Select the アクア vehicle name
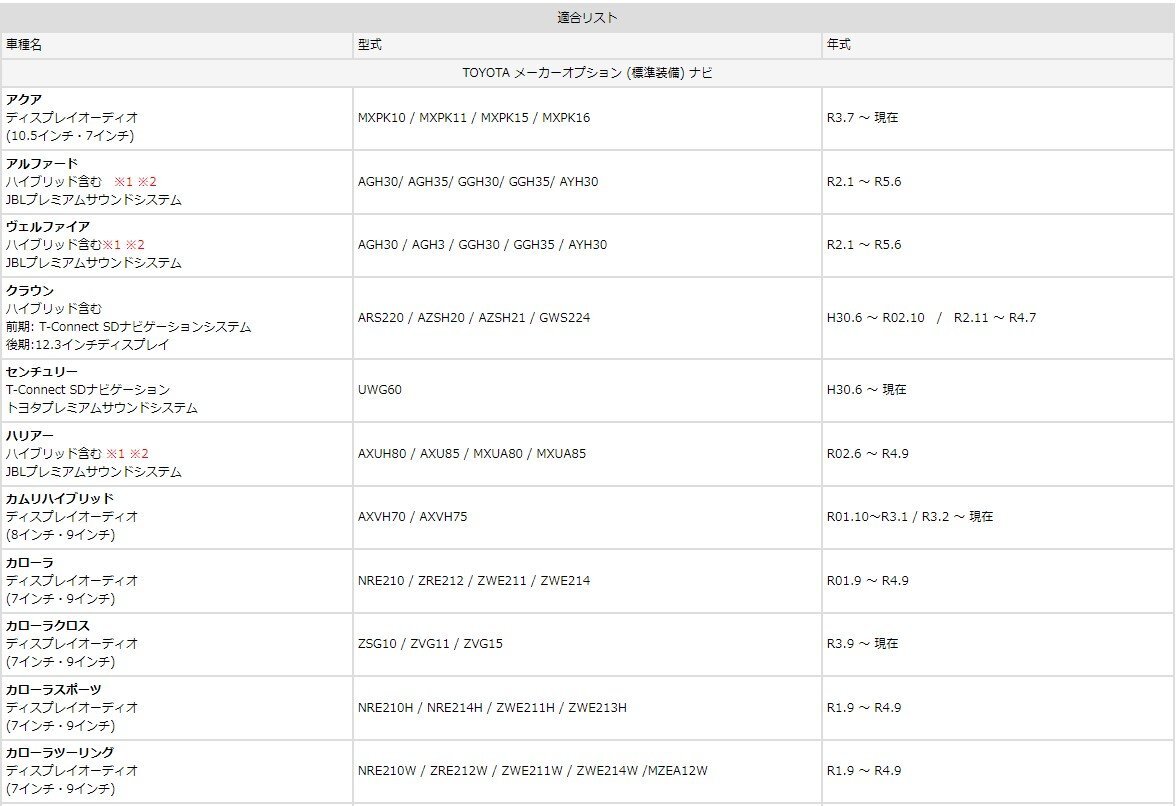This screenshot has height=806, width=1176. 24,99
